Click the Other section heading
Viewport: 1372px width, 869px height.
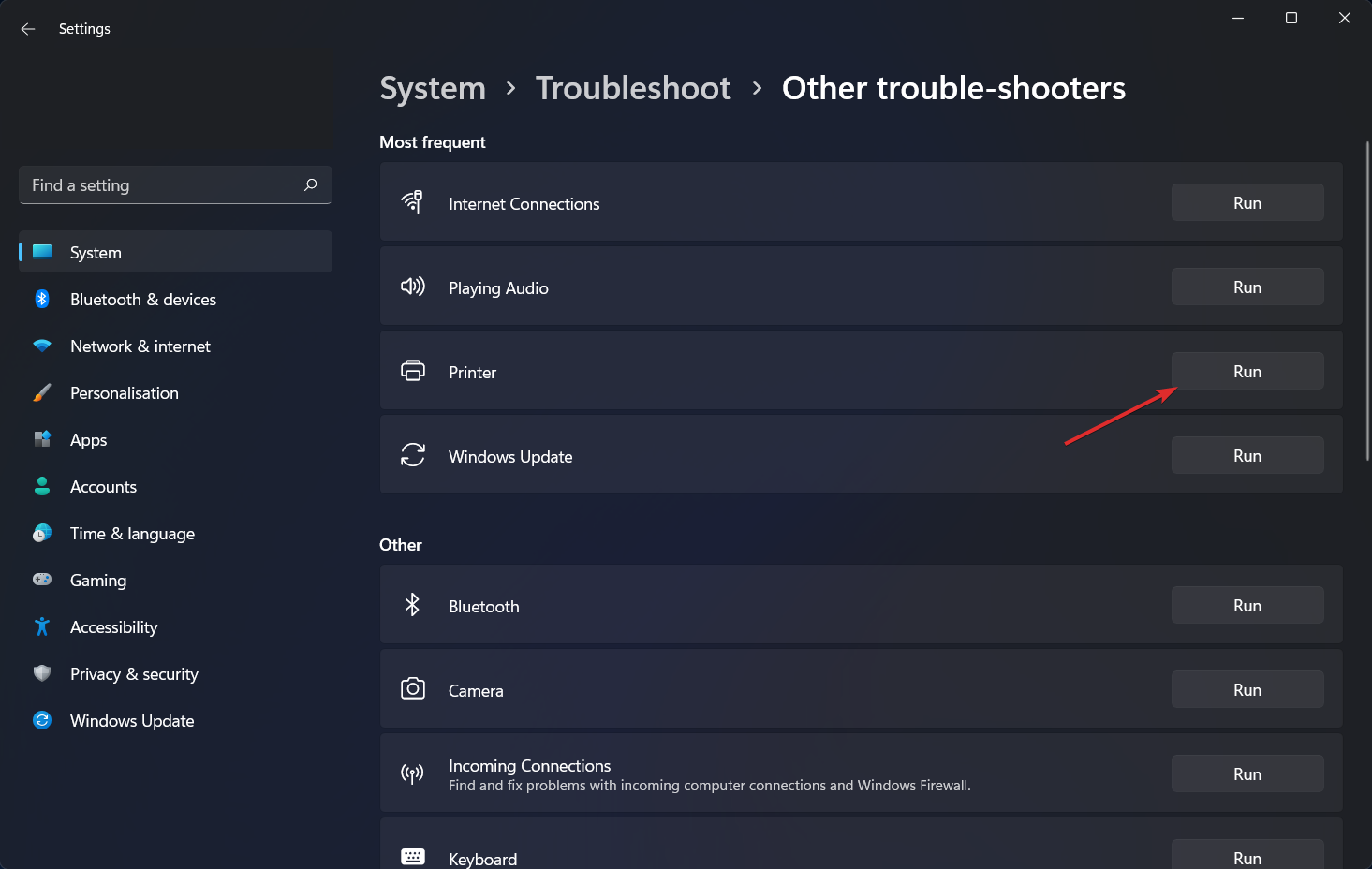[x=400, y=545]
